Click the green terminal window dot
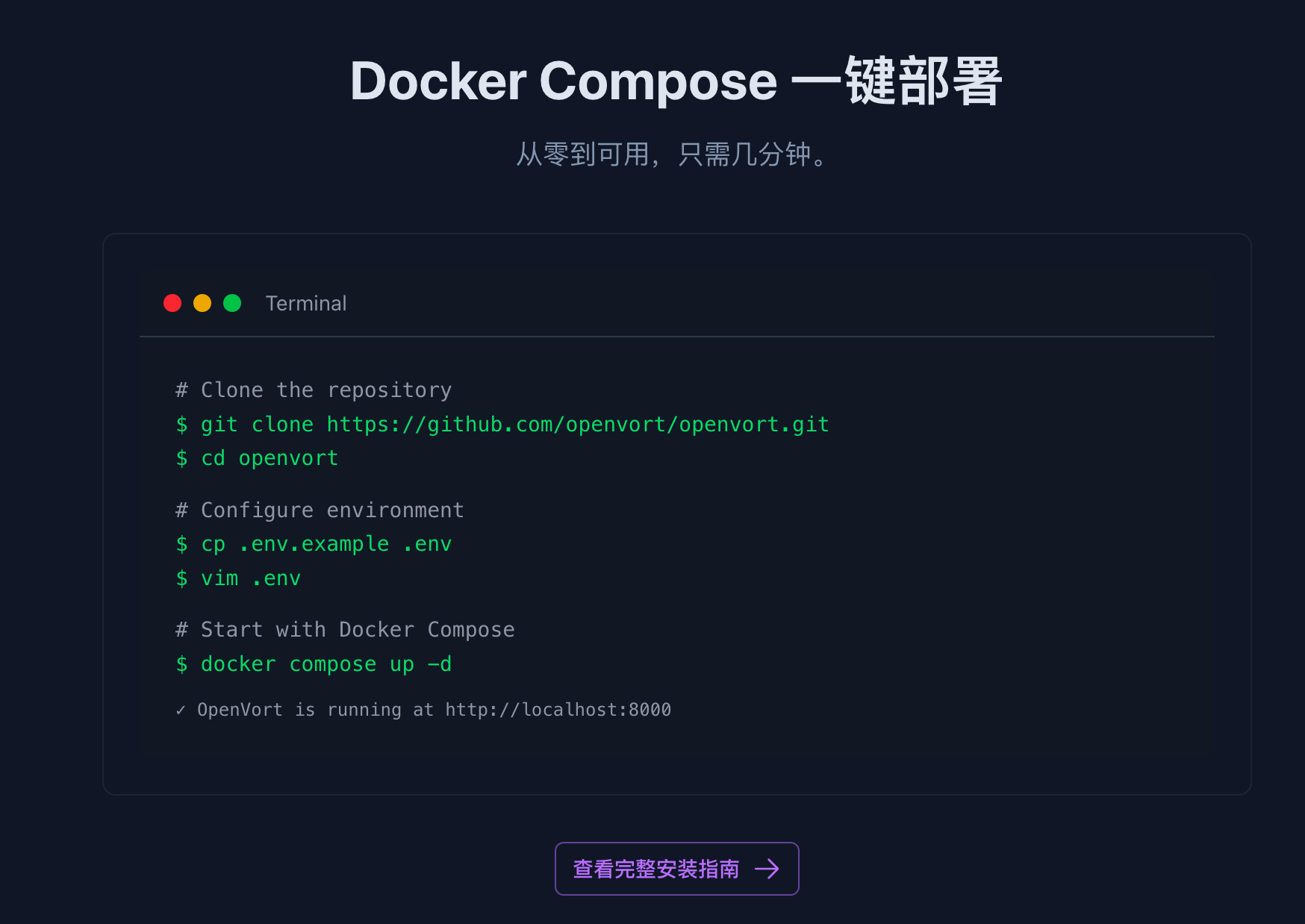The image size is (1305, 924). click(x=232, y=303)
